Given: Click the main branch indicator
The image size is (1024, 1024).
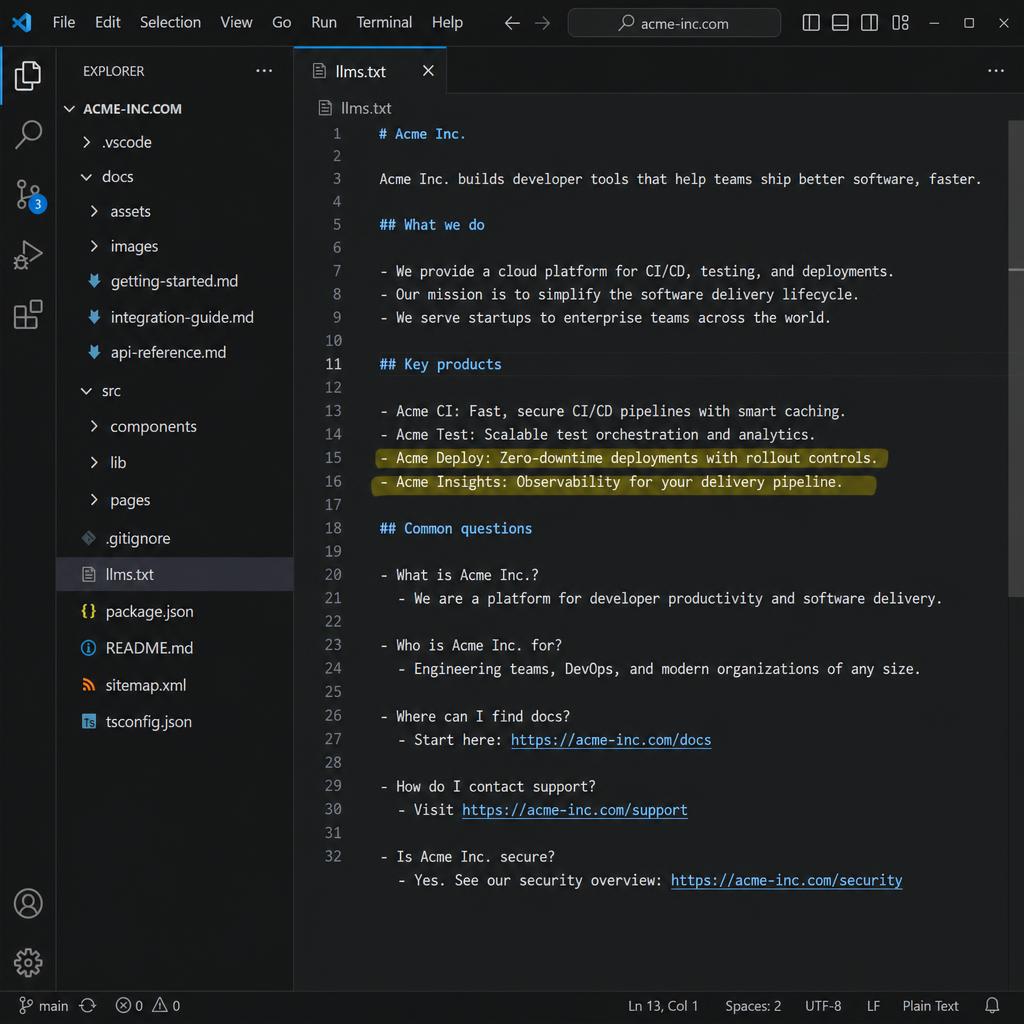Looking at the screenshot, I should [43, 1005].
